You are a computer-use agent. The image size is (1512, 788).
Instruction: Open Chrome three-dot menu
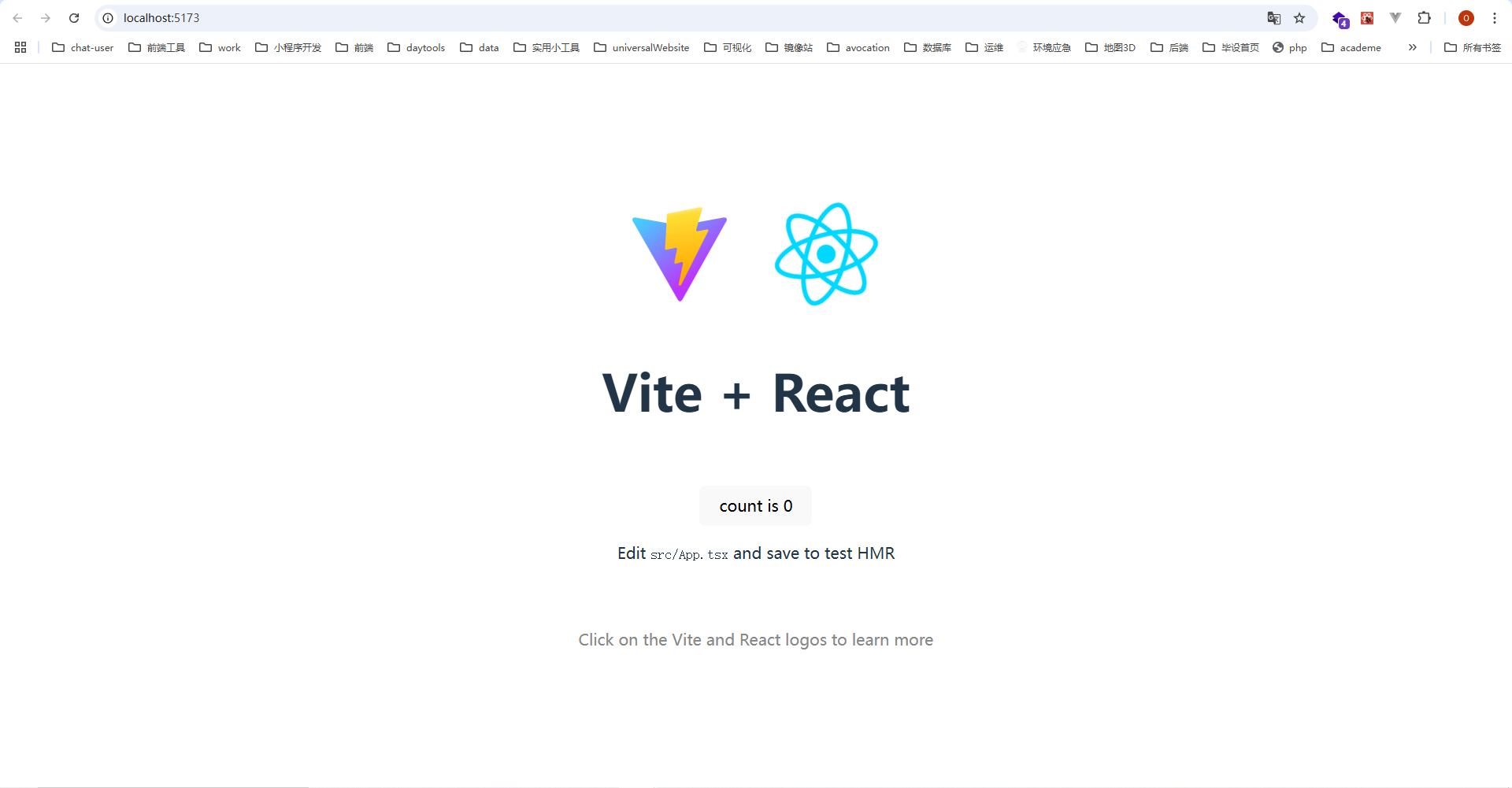1494,18
